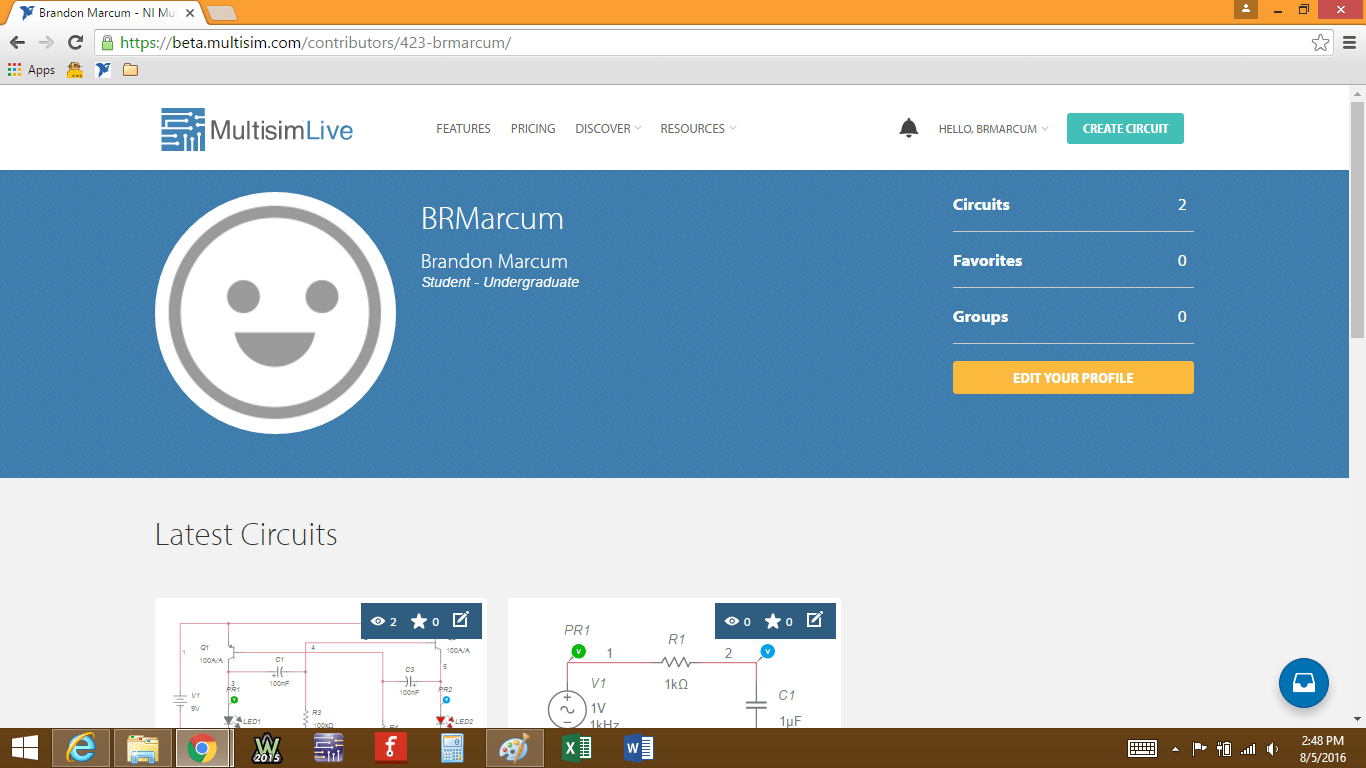Open the Multisim bookmark in bookmarks bar
Image resolution: width=1366 pixels, height=768 pixels.
(x=102, y=70)
